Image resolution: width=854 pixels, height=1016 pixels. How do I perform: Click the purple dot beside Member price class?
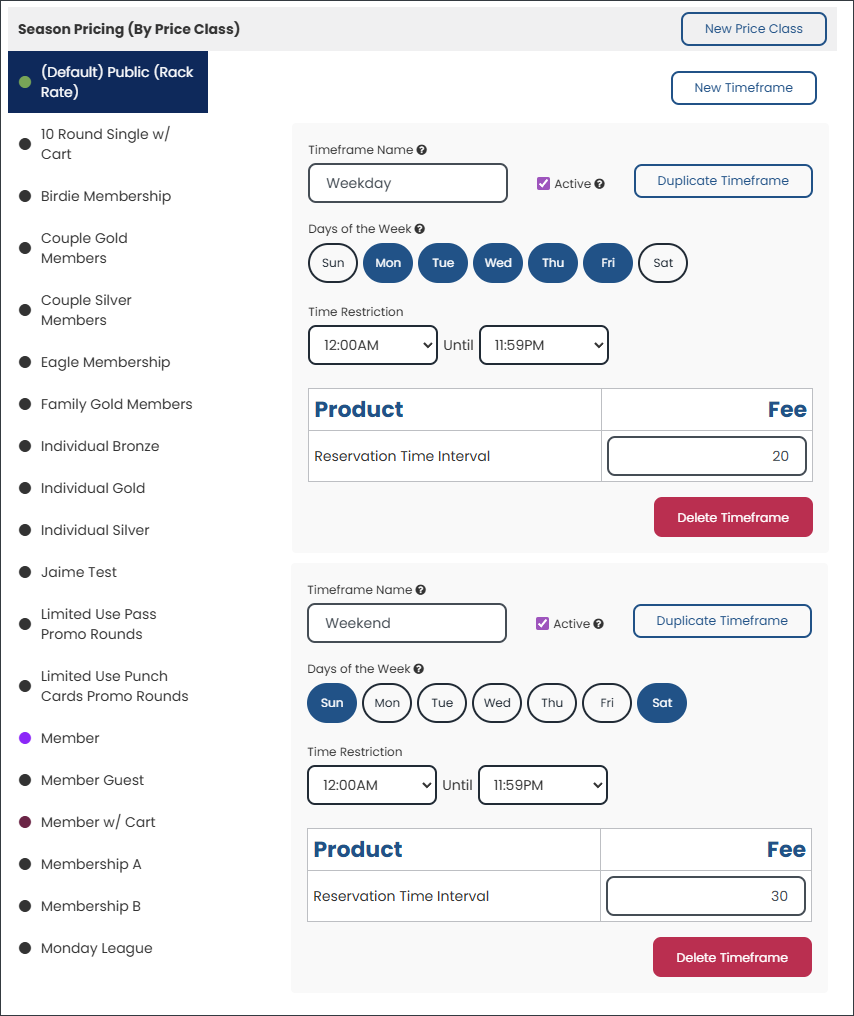coord(25,738)
